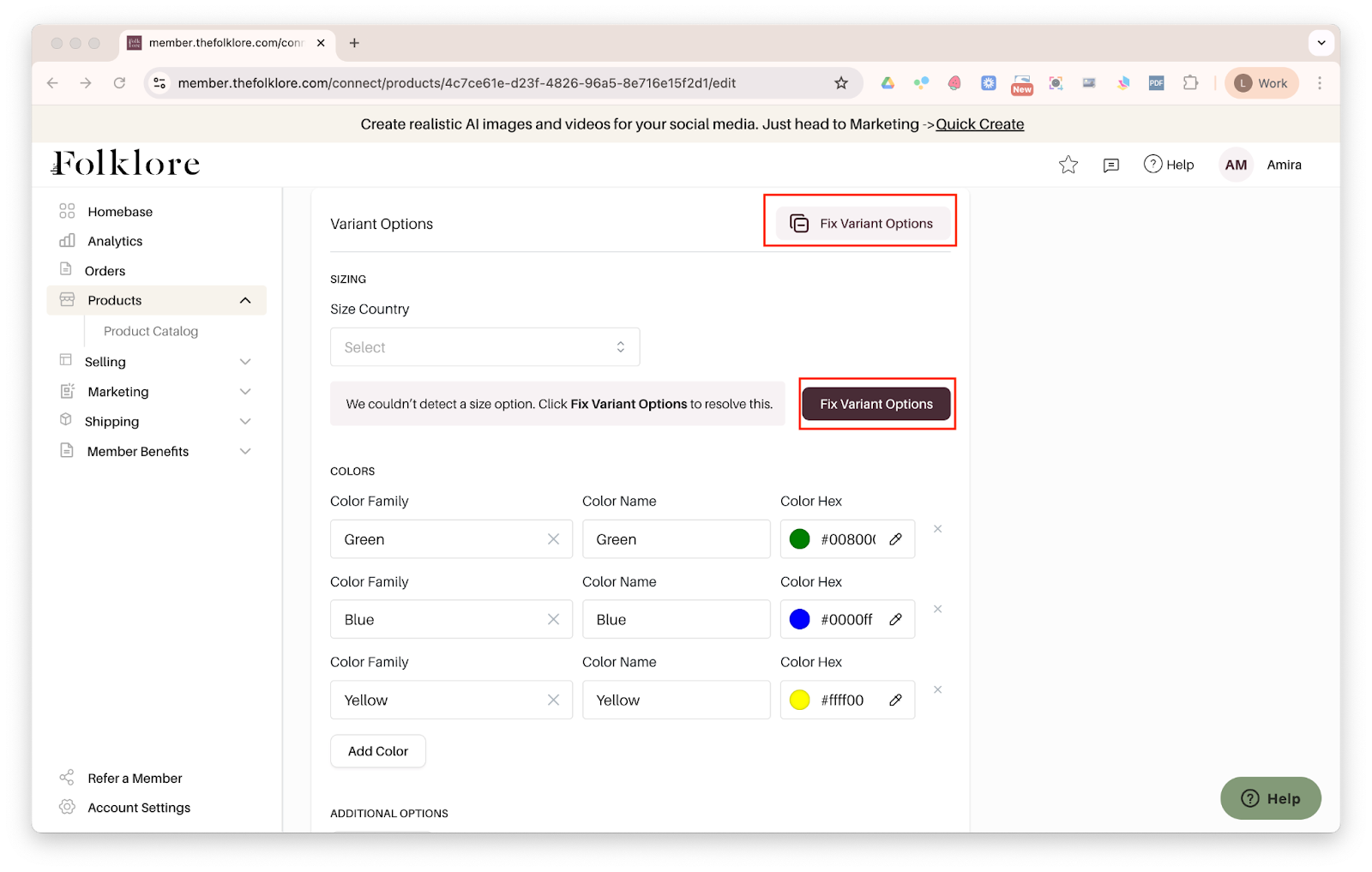Reload the page in the browser
This screenshot has height=872, width=1372.
(119, 83)
